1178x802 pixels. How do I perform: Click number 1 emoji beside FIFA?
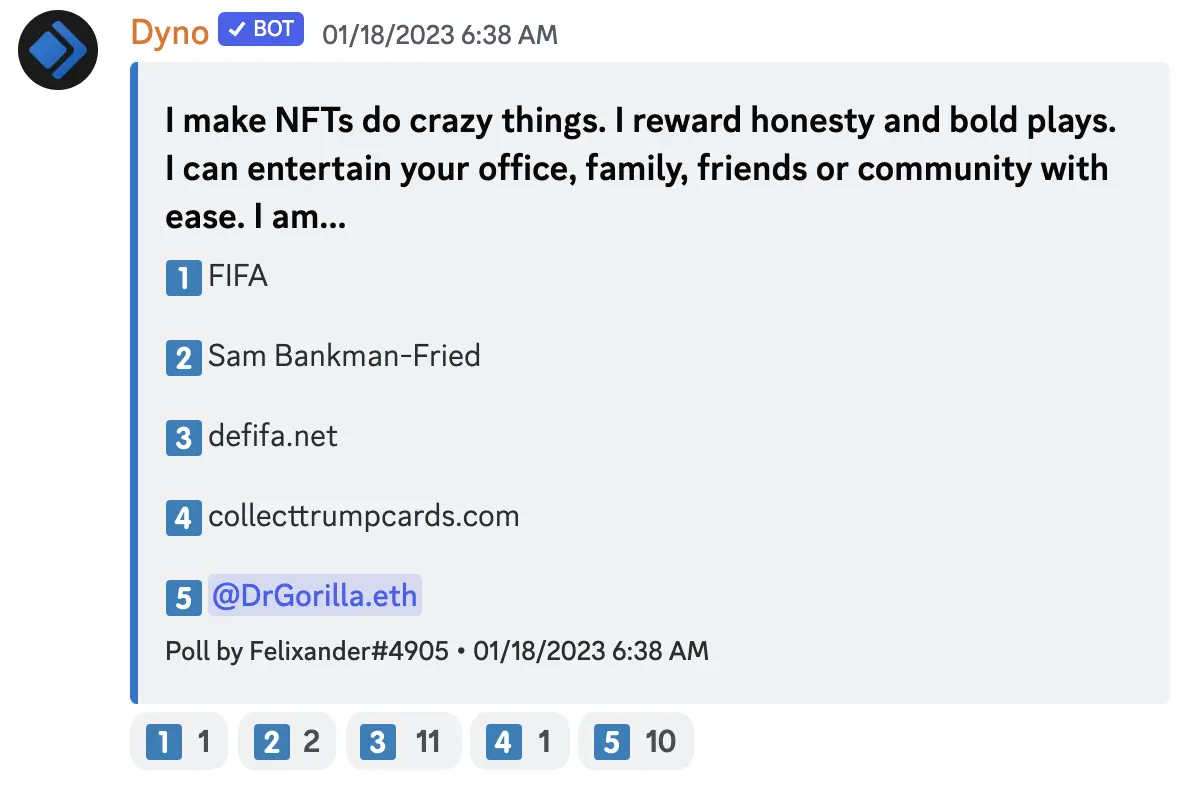click(184, 277)
